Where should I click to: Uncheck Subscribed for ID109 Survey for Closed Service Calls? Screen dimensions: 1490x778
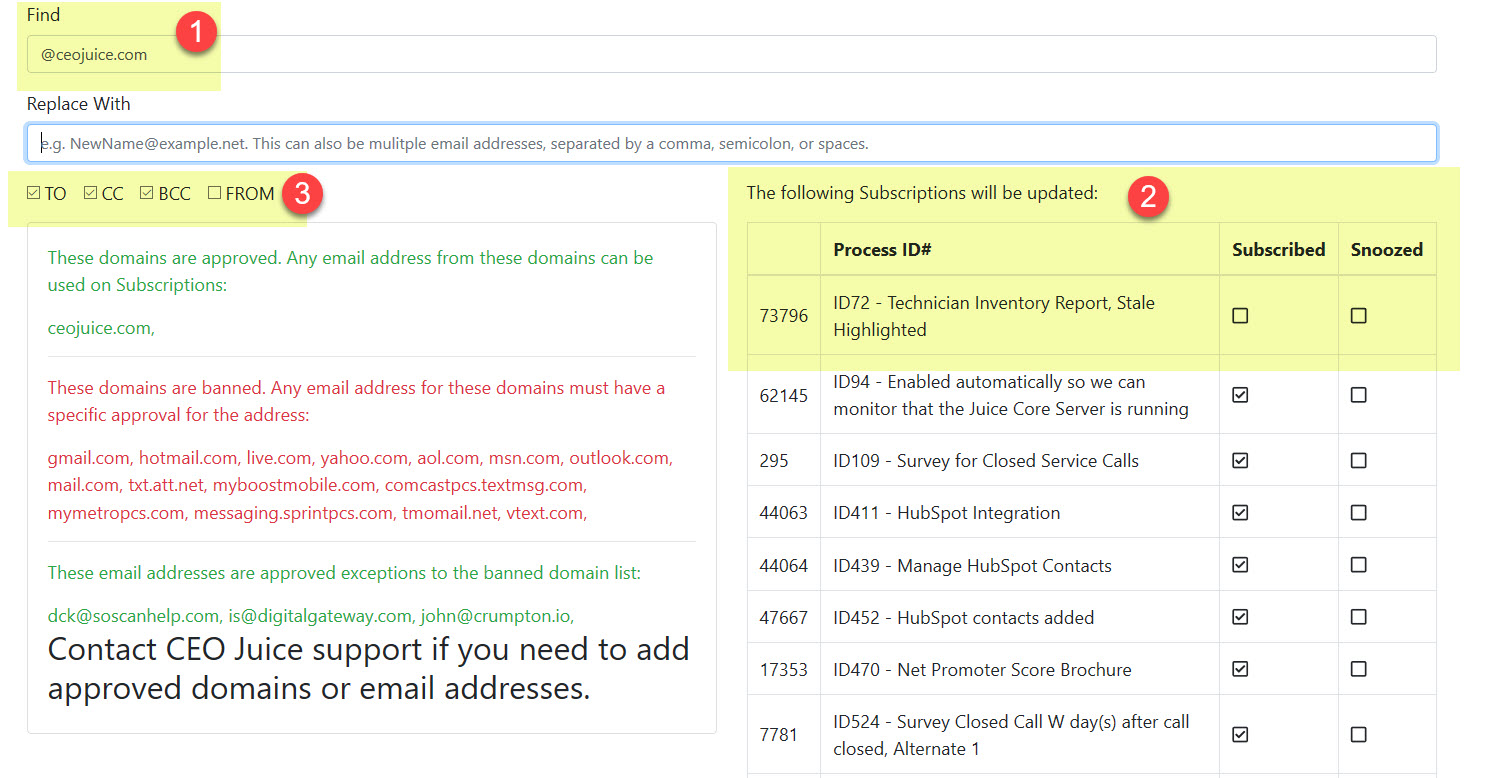[1240, 461]
